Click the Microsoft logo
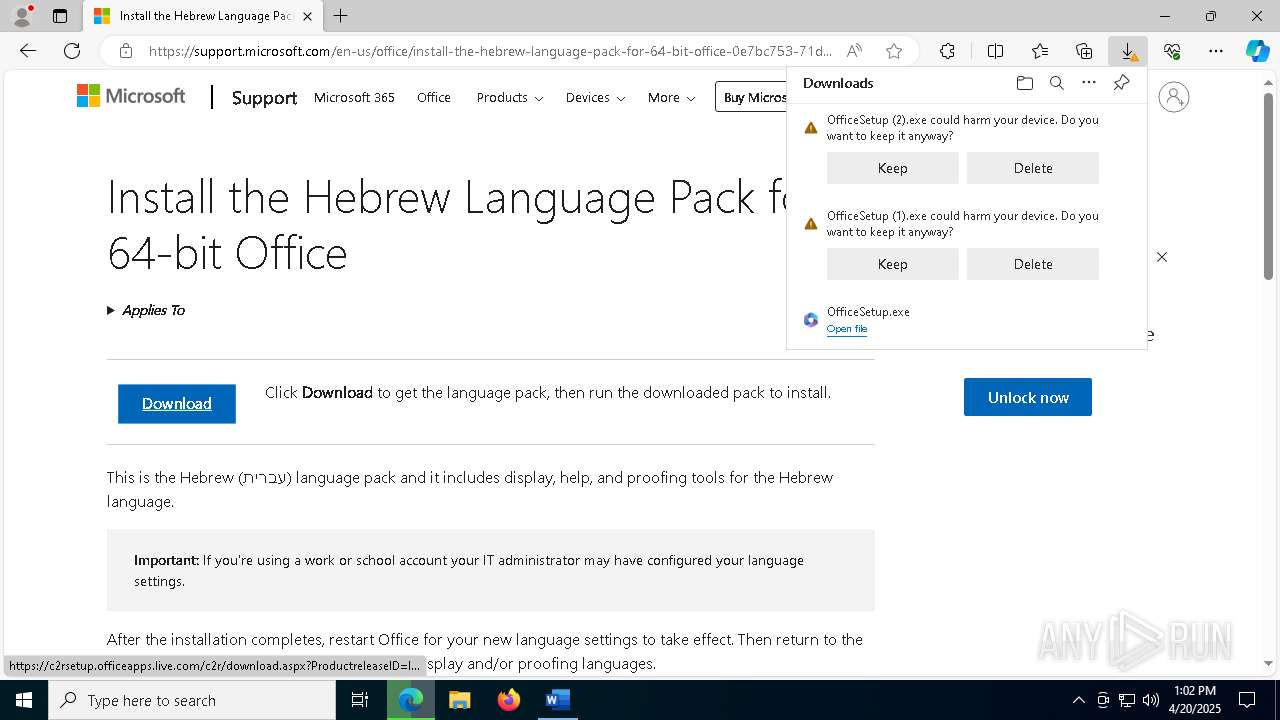The height and width of the screenshot is (720, 1280). tap(131, 96)
